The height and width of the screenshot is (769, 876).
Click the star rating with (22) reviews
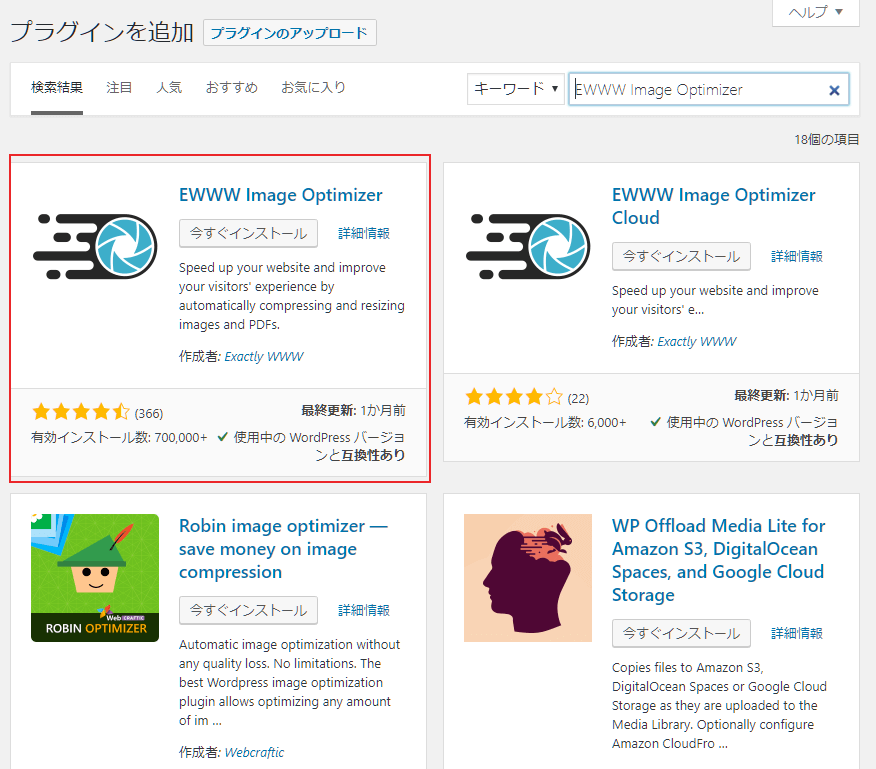(527, 397)
